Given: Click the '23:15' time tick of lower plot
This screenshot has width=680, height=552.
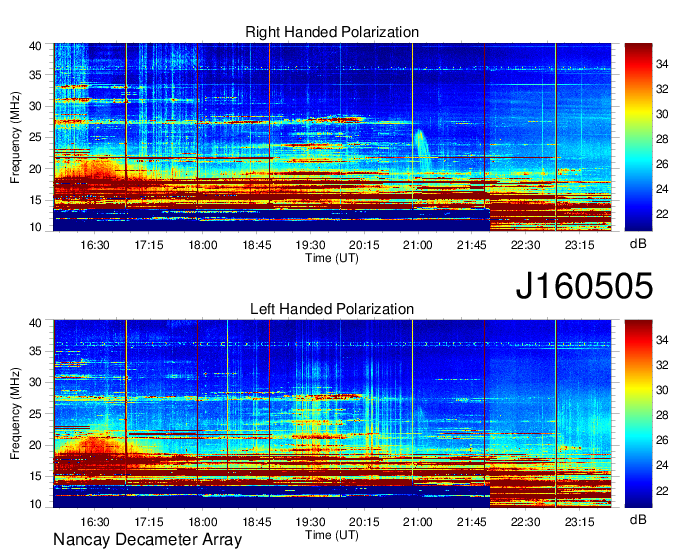Looking at the screenshot, I should click(x=579, y=522).
